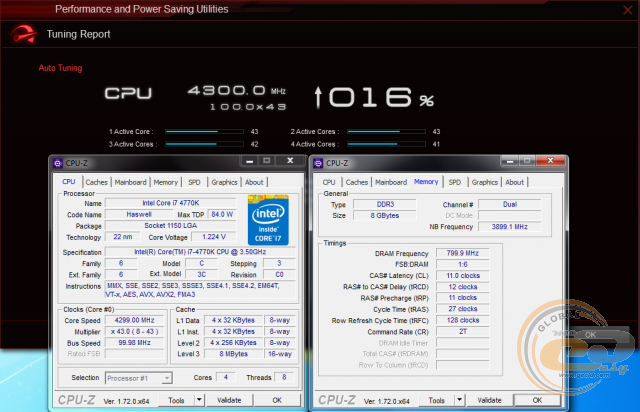Click the Auto Tuning label
This screenshot has width=640, height=412.
[x=60, y=68]
